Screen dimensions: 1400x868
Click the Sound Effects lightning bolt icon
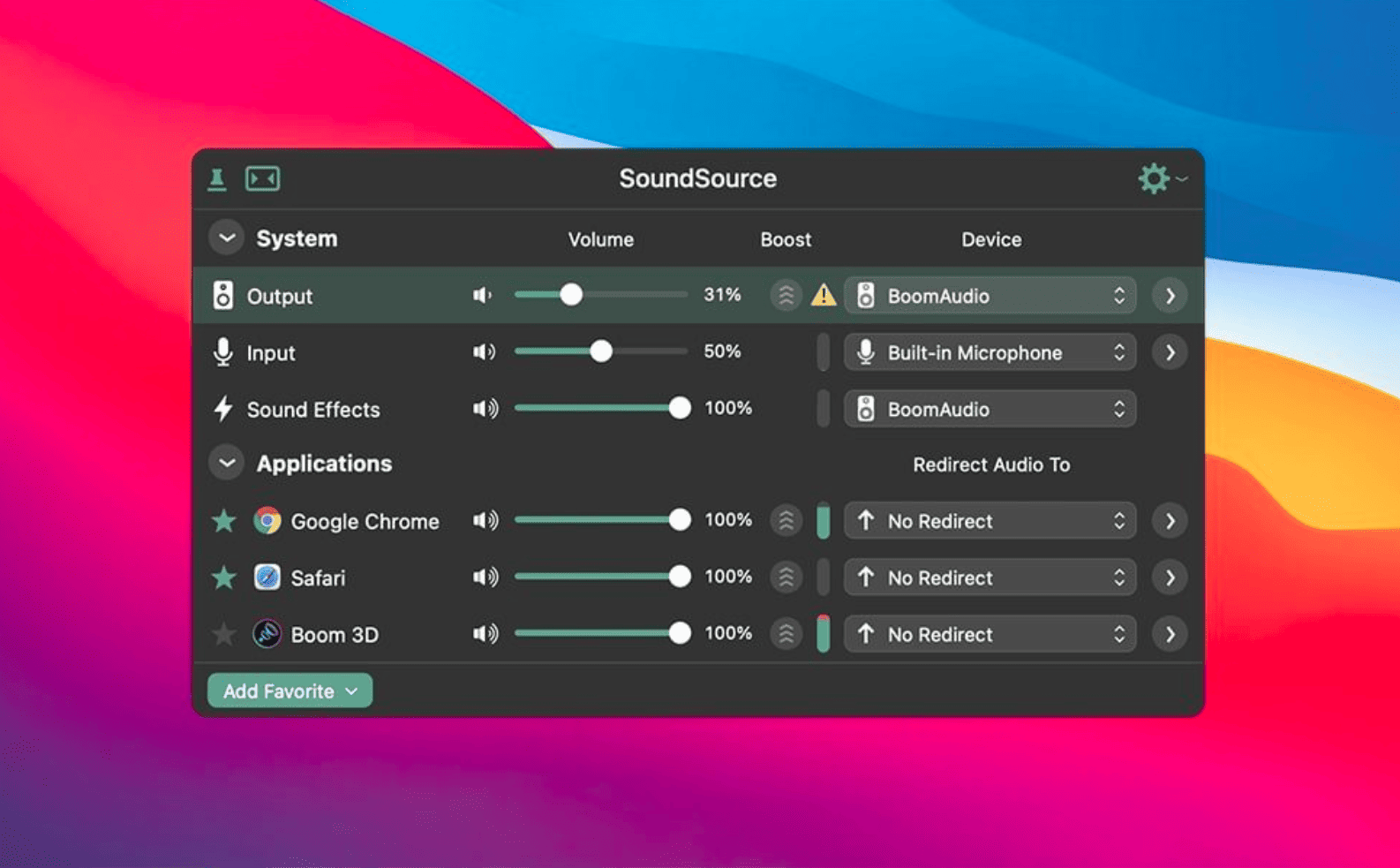click(223, 409)
